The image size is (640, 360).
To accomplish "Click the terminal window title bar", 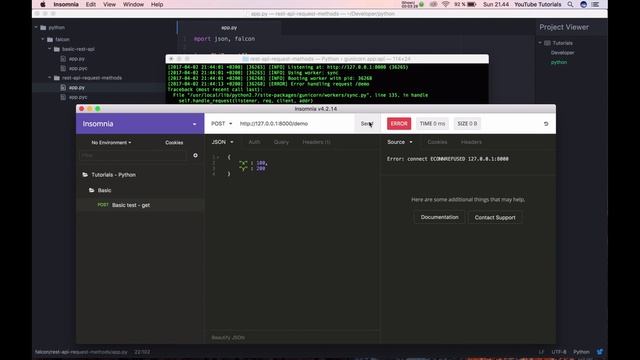I will click(x=327, y=59).
